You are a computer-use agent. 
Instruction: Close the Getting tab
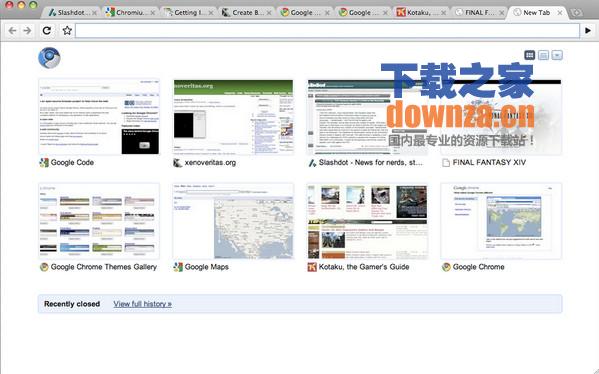tap(211, 13)
